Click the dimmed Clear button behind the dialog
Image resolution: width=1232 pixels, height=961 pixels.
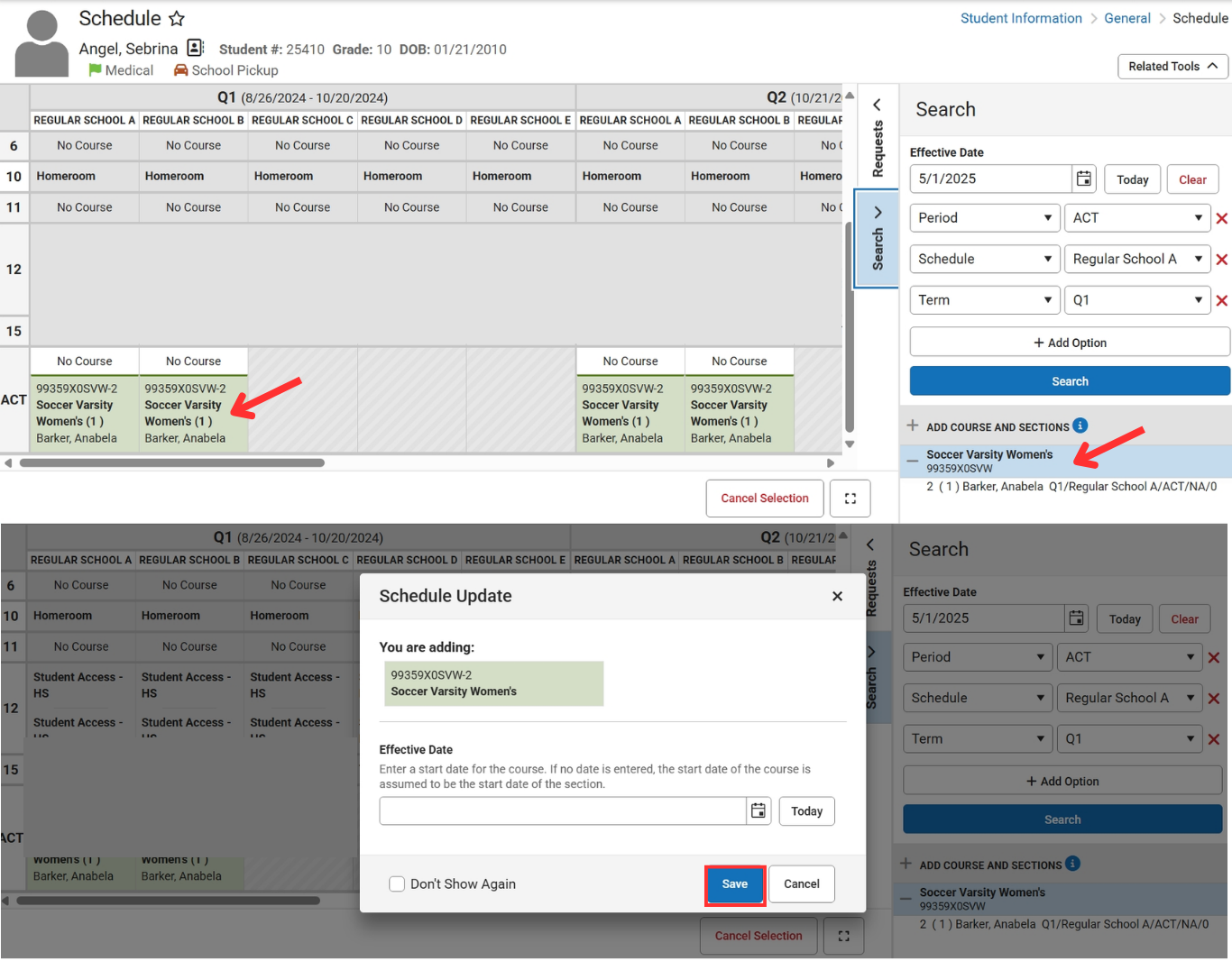pyautogui.click(x=1184, y=619)
